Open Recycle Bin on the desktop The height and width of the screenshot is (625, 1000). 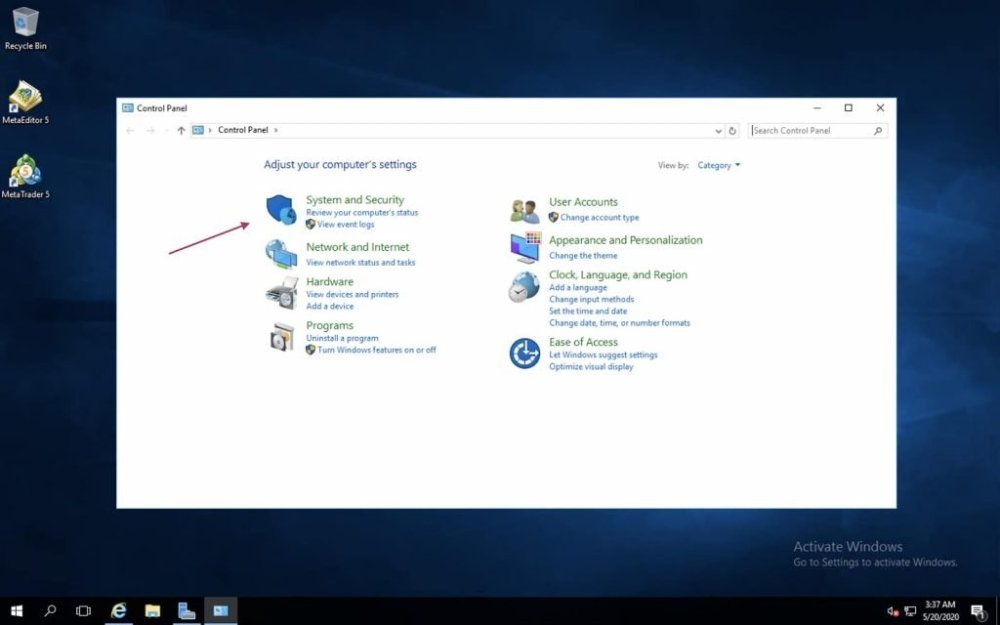pyautogui.click(x=25, y=28)
